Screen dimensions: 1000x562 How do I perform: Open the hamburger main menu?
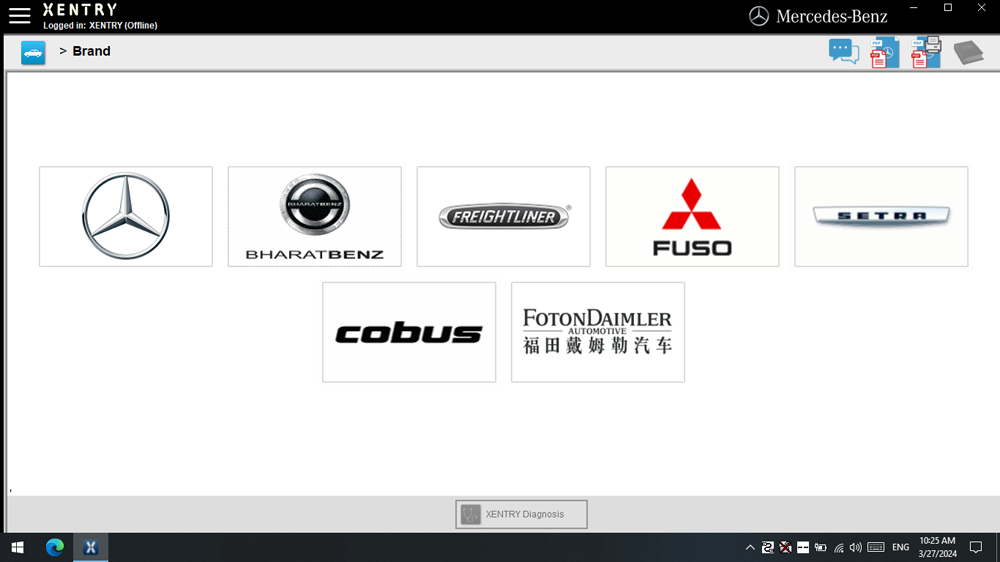[20, 16]
